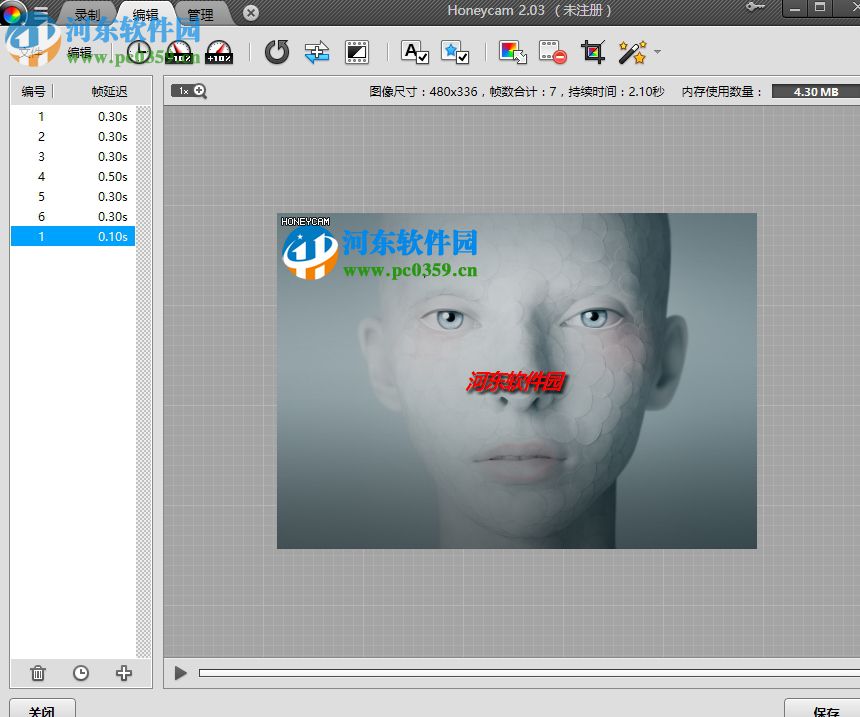Click the yo-yo loop arrows icon
The width and height of the screenshot is (860, 717).
click(x=317, y=53)
